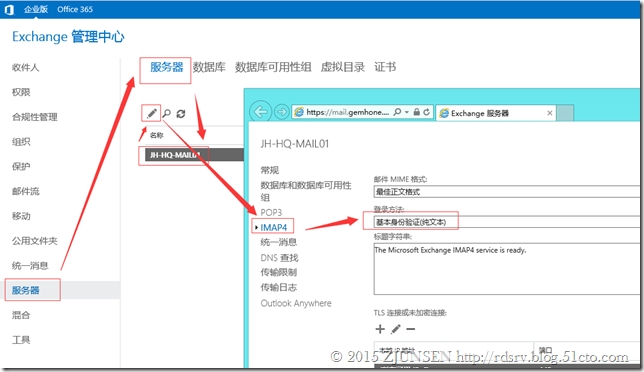Viewport: 644px width, 372px height.
Task: Click the plus icon under TLS connections
Action: [380, 329]
